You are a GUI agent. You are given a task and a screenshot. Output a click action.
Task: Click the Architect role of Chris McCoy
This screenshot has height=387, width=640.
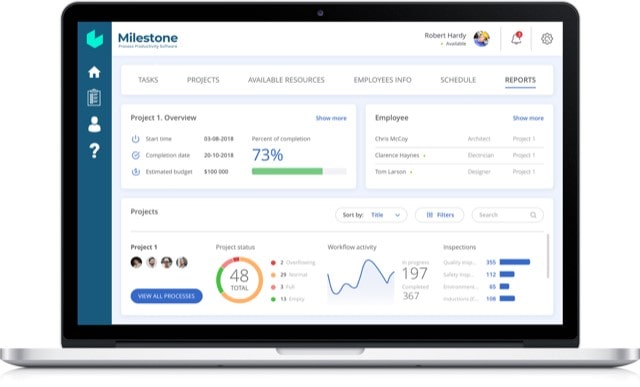479,139
